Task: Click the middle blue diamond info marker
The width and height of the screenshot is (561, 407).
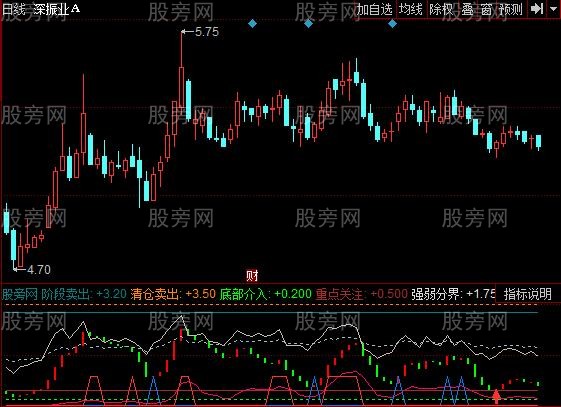Action: click(308, 24)
